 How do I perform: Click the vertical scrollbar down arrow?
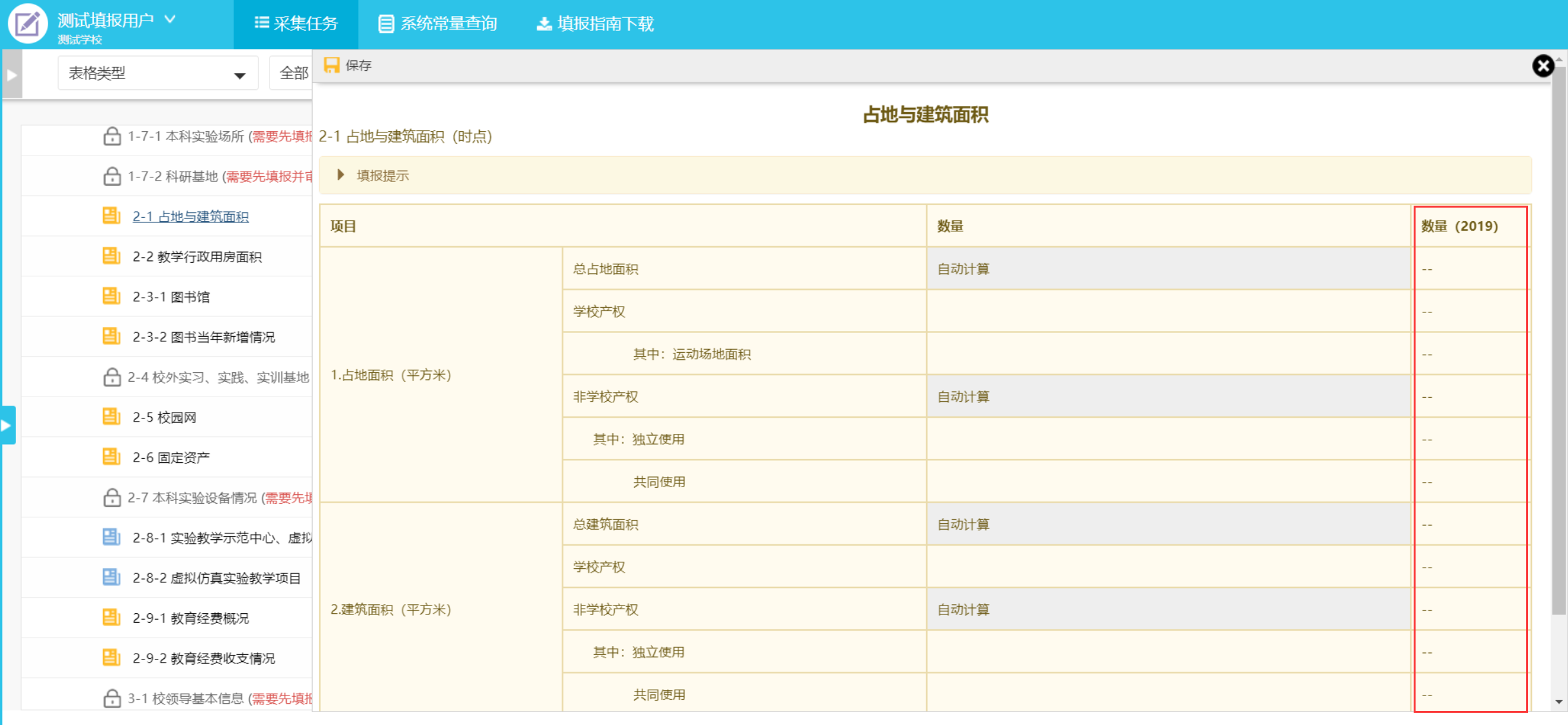(x=1558, y=702)
